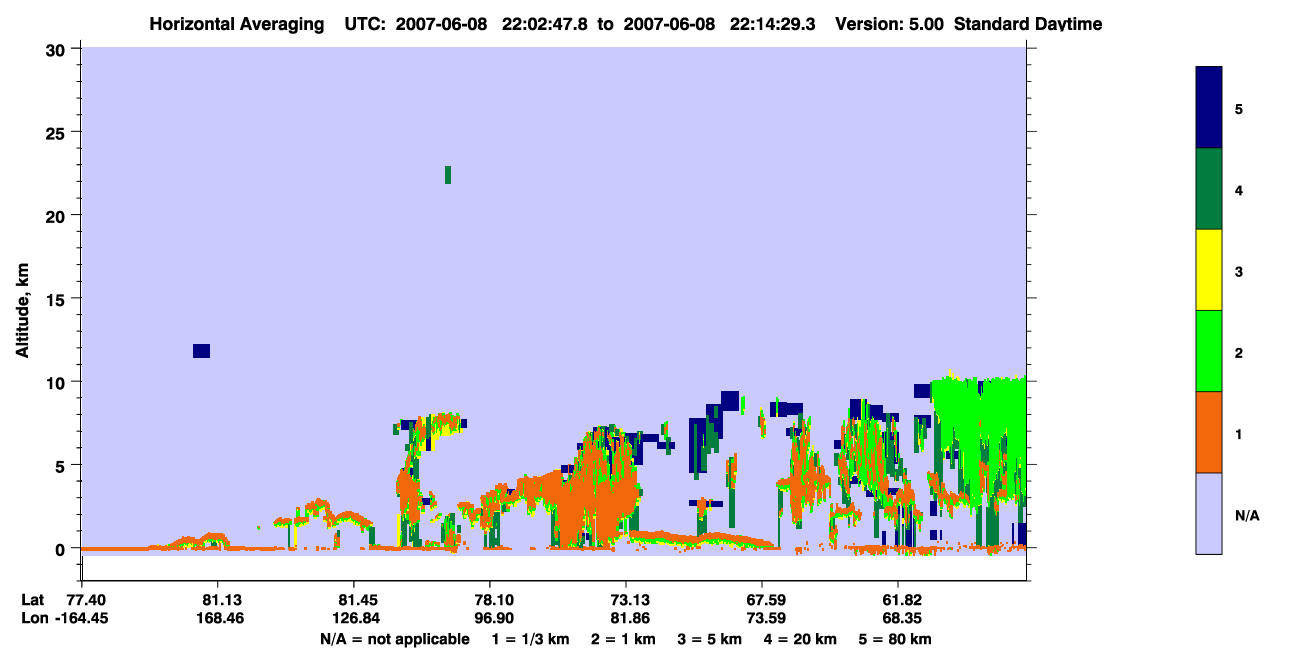Click the 25 km tick label
This screenshot has width=1300, height=667.
coord(57,132)
